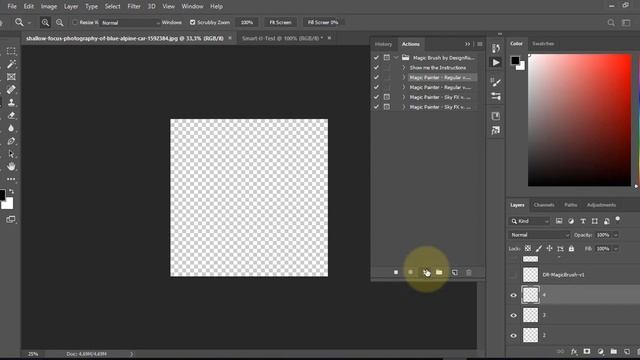Hide layer 2 eye icon
Viewport: 640px width, 360px height.
coord(513,336)
